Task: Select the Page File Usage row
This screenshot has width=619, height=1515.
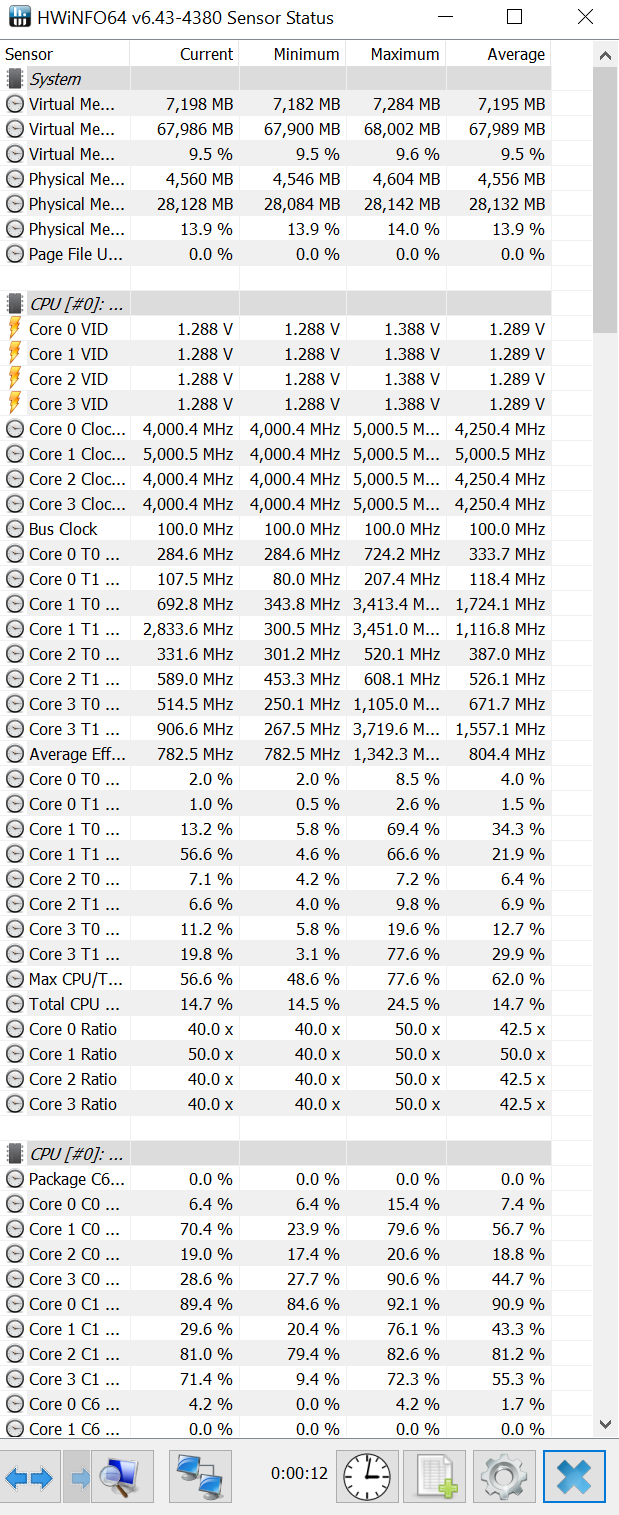Action: (75, 254)
